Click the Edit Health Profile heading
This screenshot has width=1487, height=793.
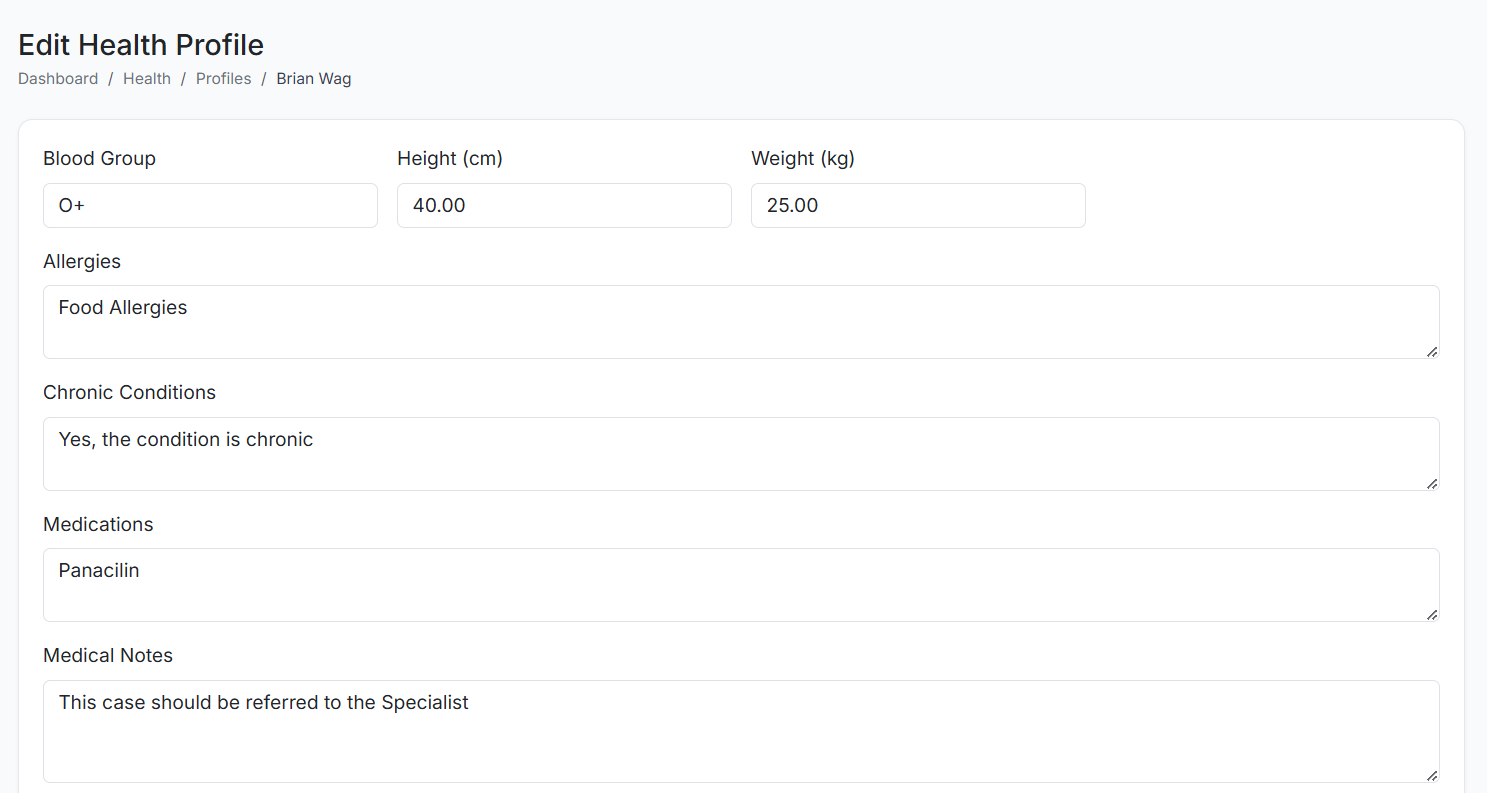(x=141, y=45)
